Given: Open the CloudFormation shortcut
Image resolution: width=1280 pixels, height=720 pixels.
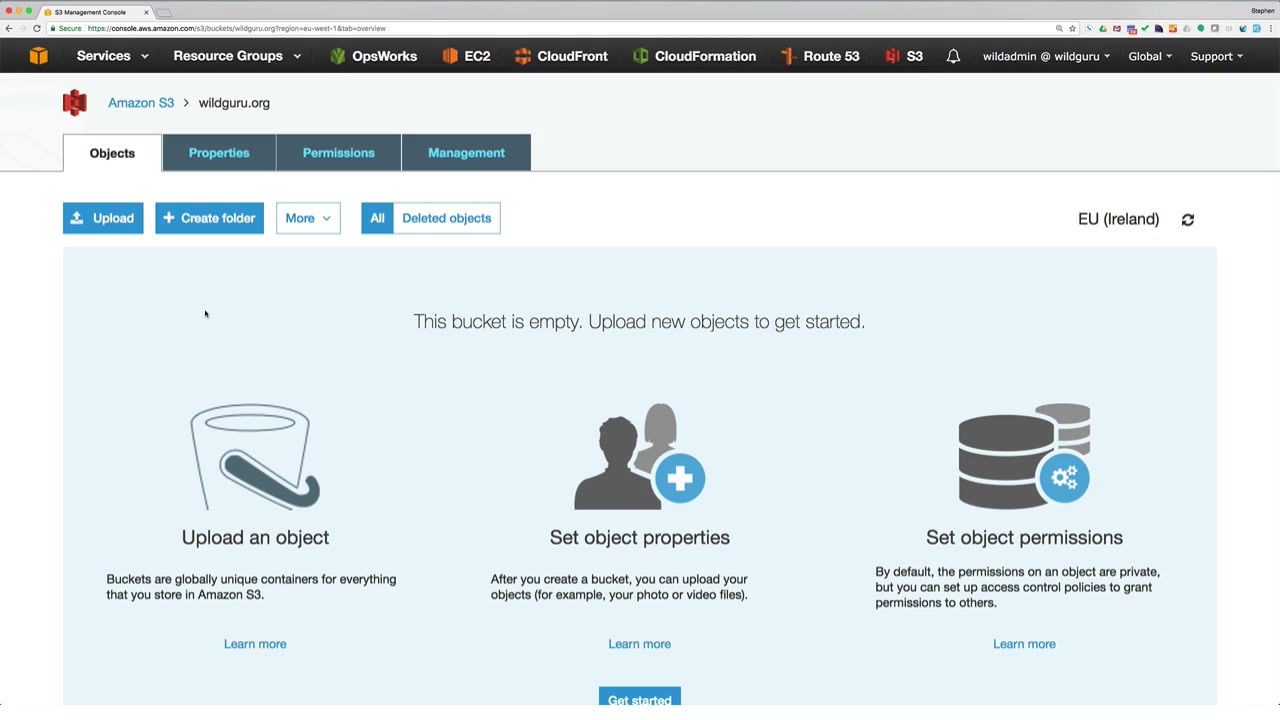Looking at the screenshot, I should coord(694,56).
